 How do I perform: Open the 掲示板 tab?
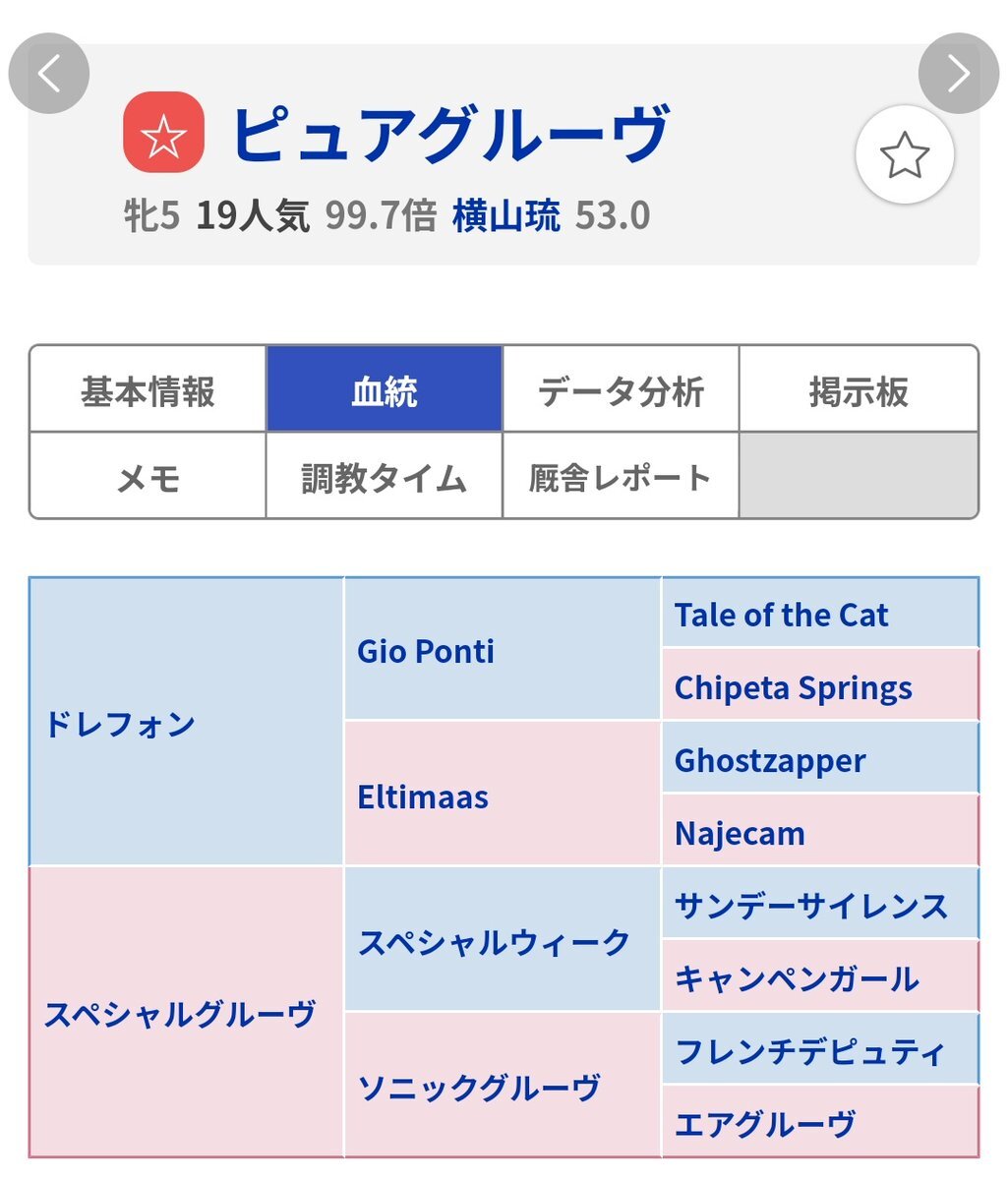tap(859, 390)
